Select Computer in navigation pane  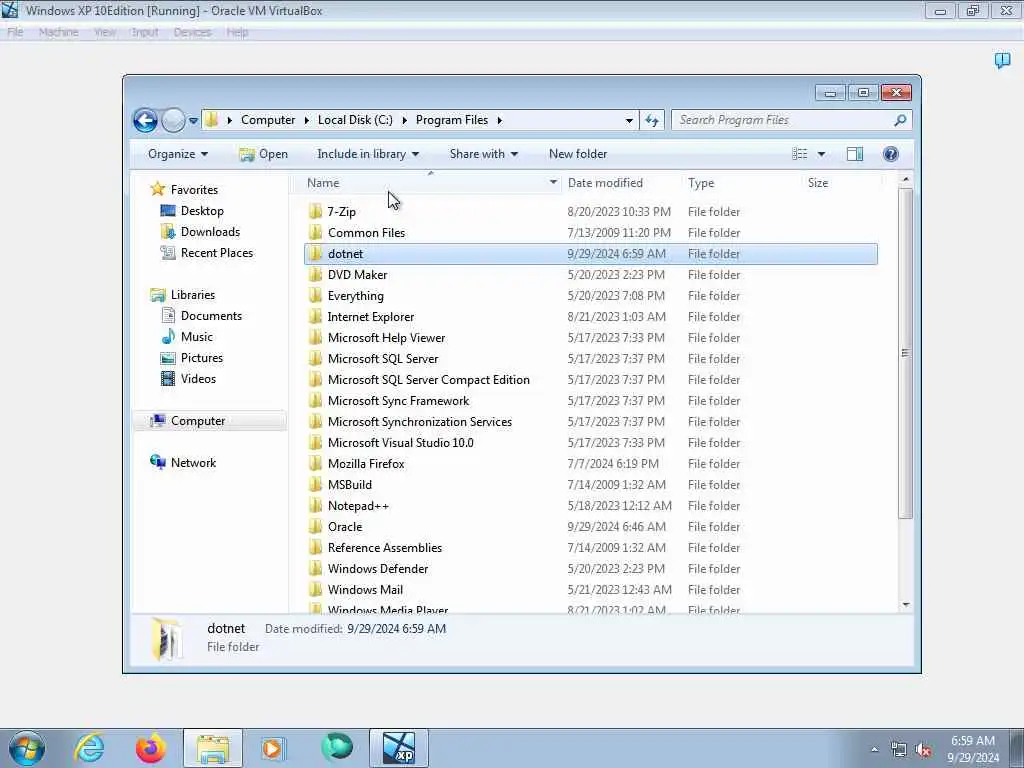click(x=198, y=421)
